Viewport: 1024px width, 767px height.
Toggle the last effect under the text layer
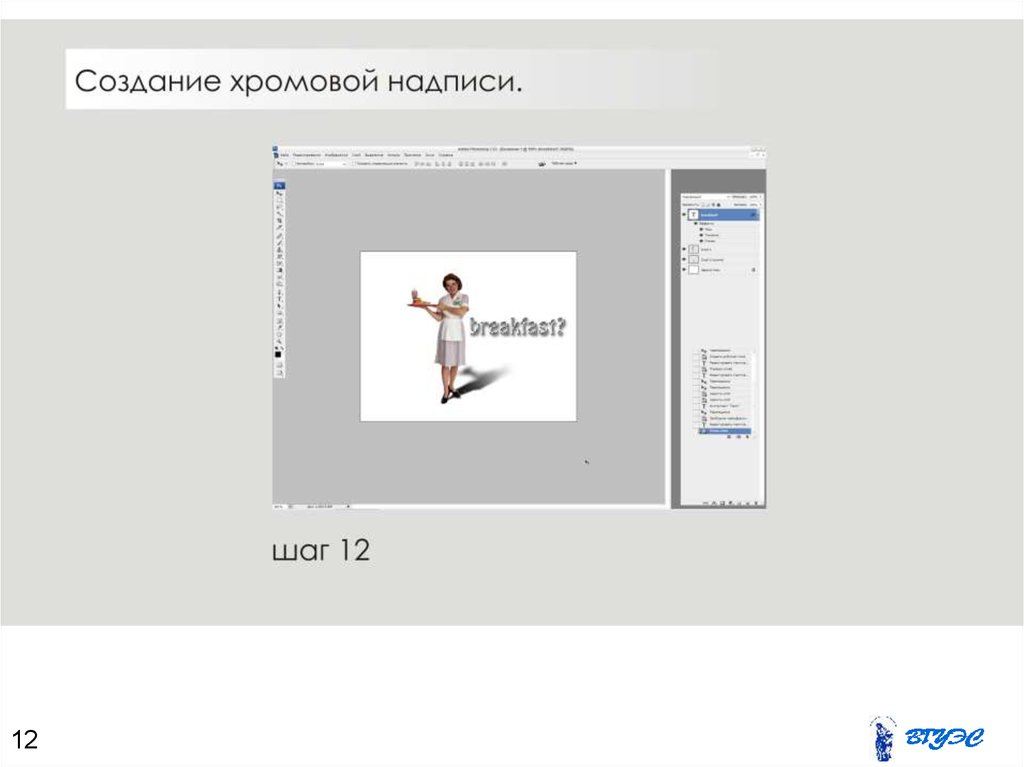click(x=701, y=241)
